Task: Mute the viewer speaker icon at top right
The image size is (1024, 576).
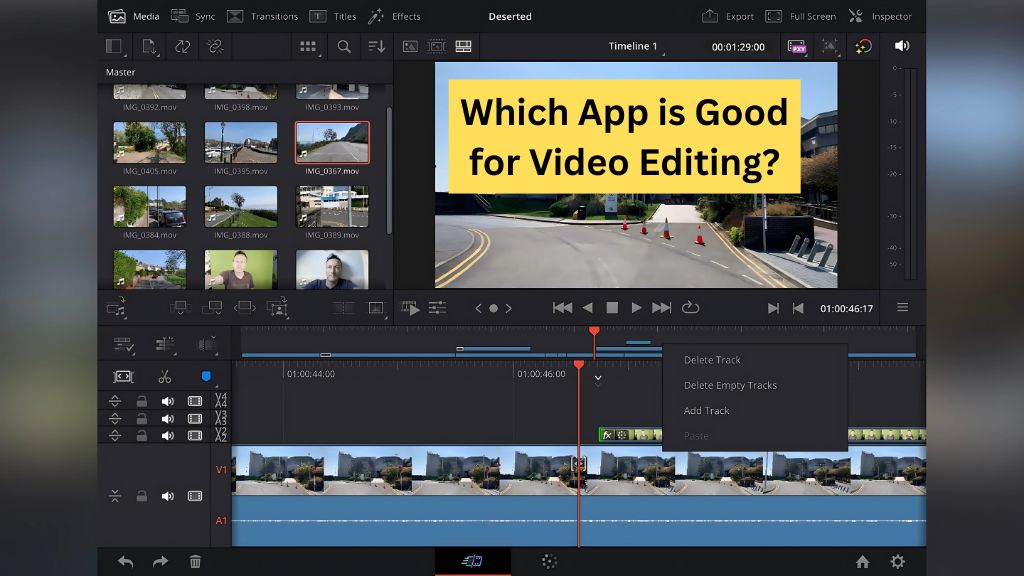Action: click(x=902, y=46)
